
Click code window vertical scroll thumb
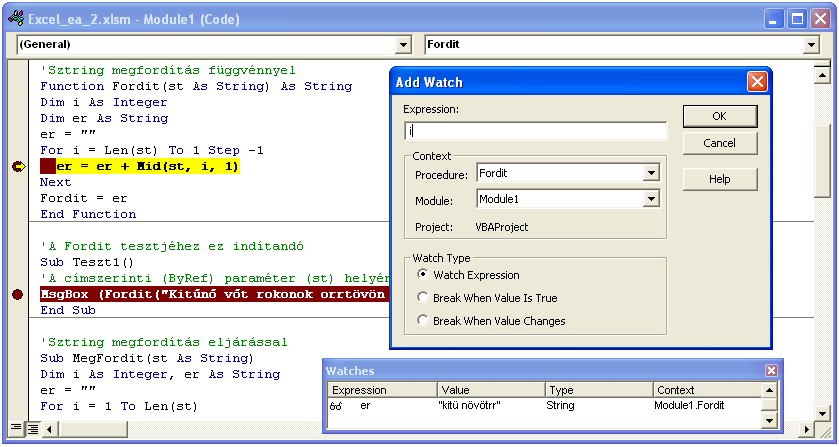821,161
